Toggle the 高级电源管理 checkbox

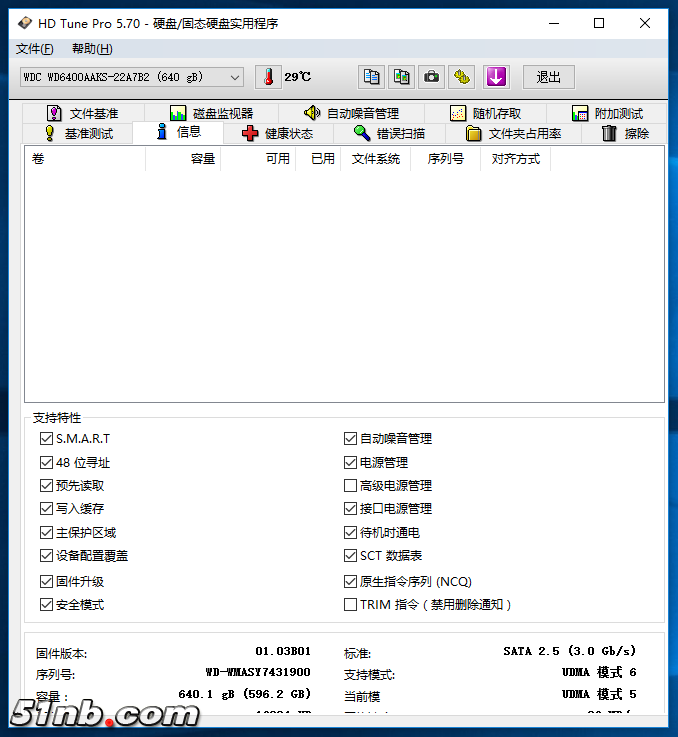[x=350, y=485]
